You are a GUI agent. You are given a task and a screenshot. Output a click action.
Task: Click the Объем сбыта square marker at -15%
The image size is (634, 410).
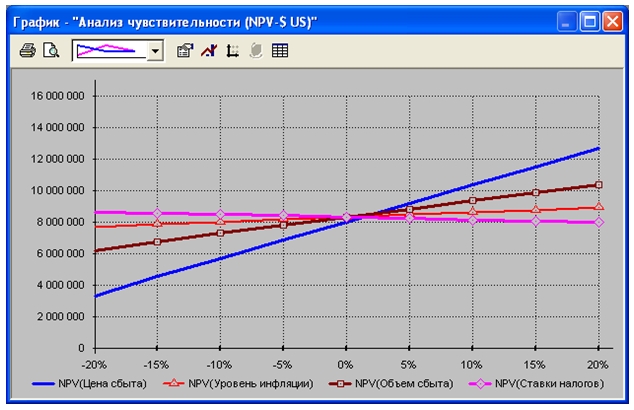pos(158,242)
